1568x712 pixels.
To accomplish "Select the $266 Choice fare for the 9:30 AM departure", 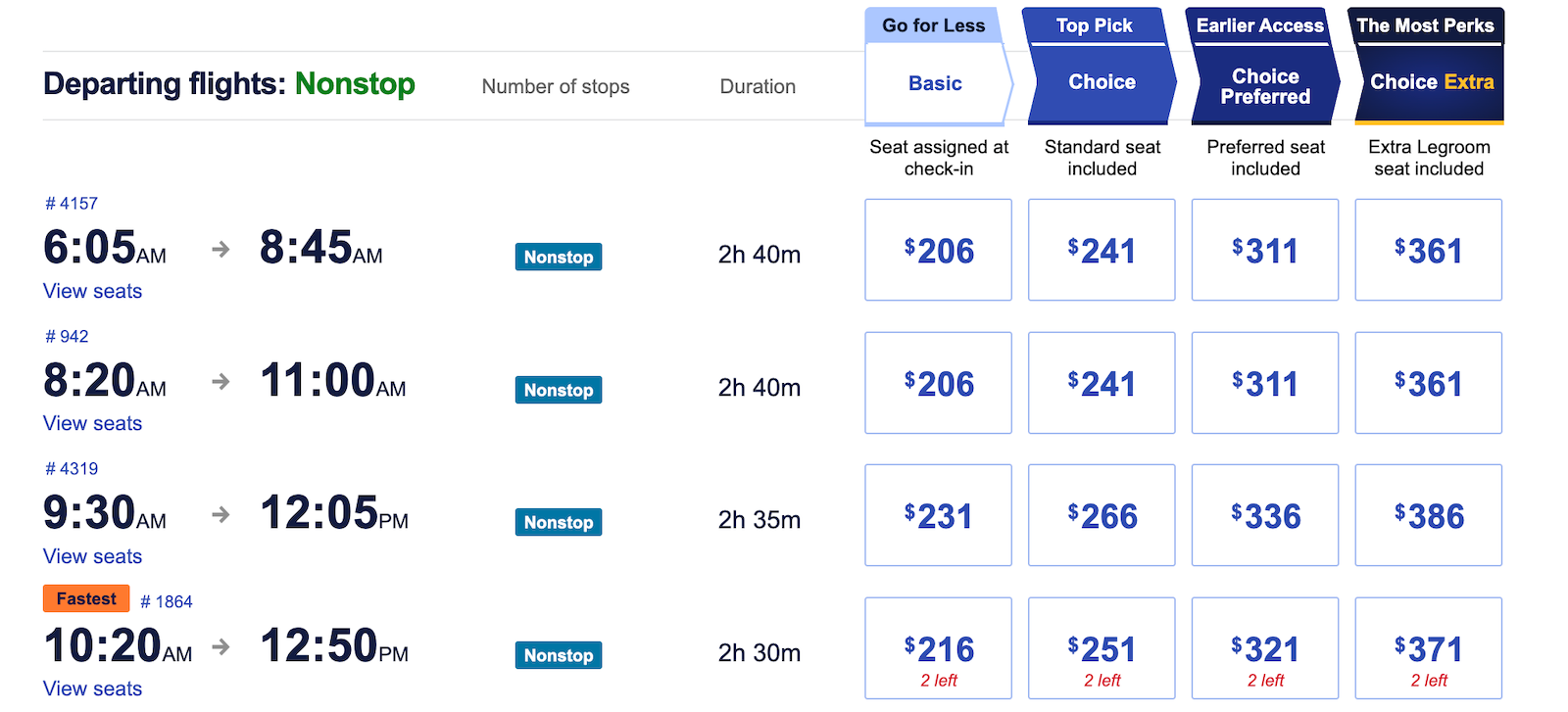I will click(x=1101, y=514).
